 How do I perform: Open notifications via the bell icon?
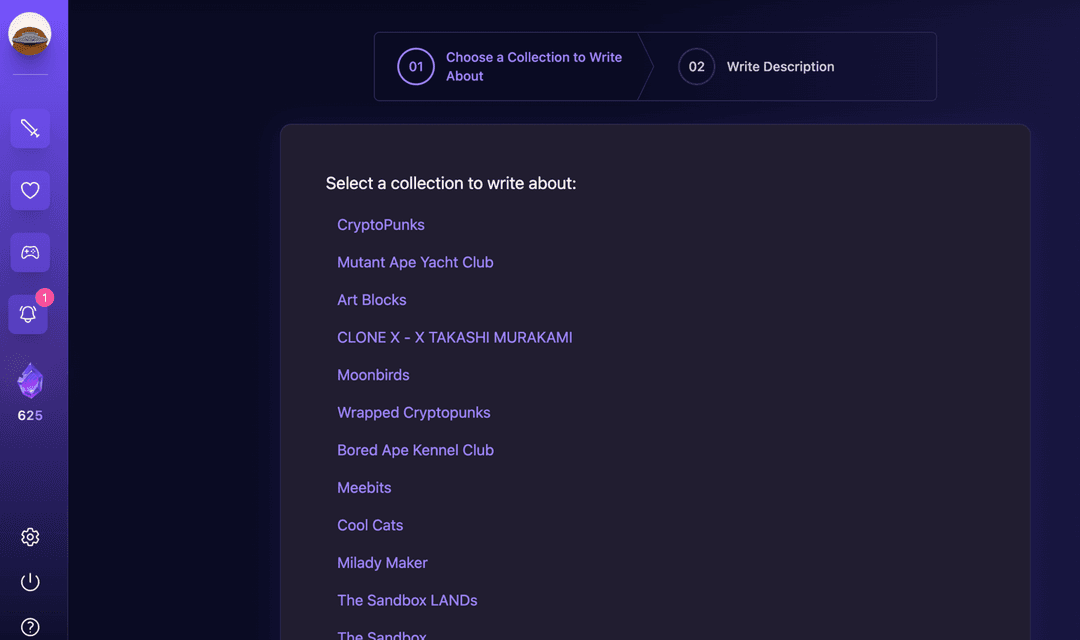point(30,314)
